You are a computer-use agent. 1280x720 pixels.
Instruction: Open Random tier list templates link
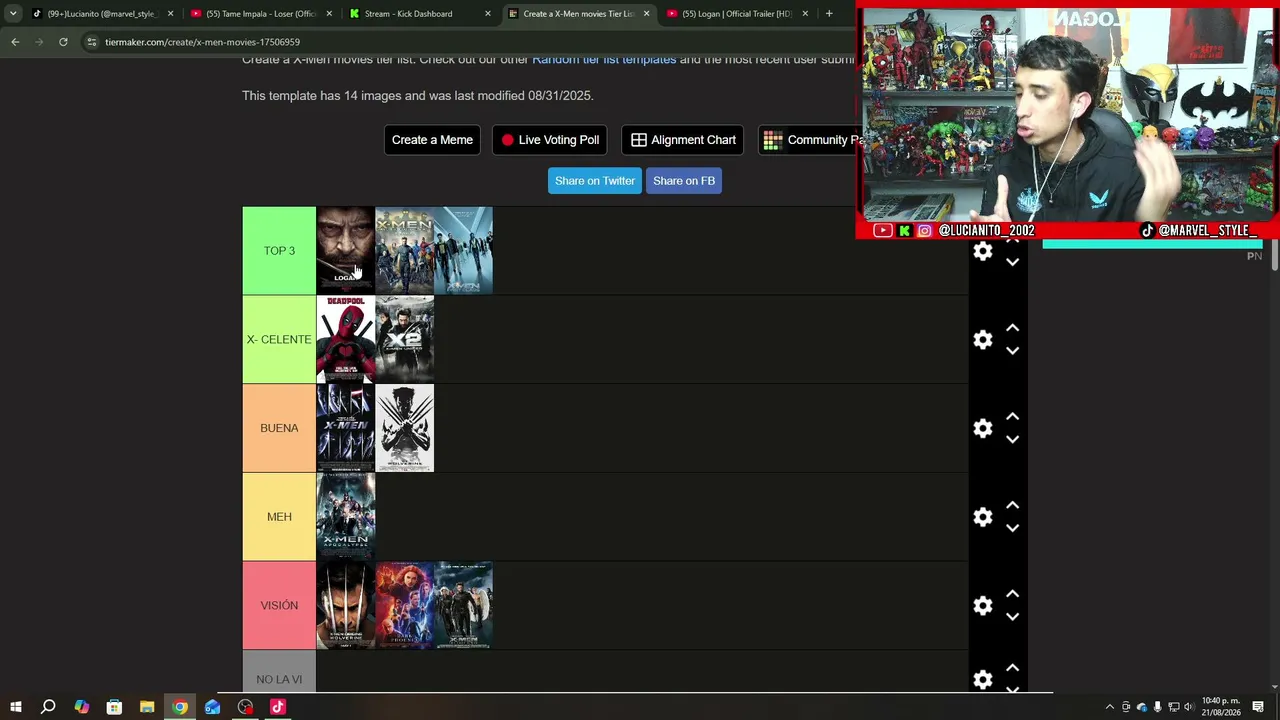(604, 60)
